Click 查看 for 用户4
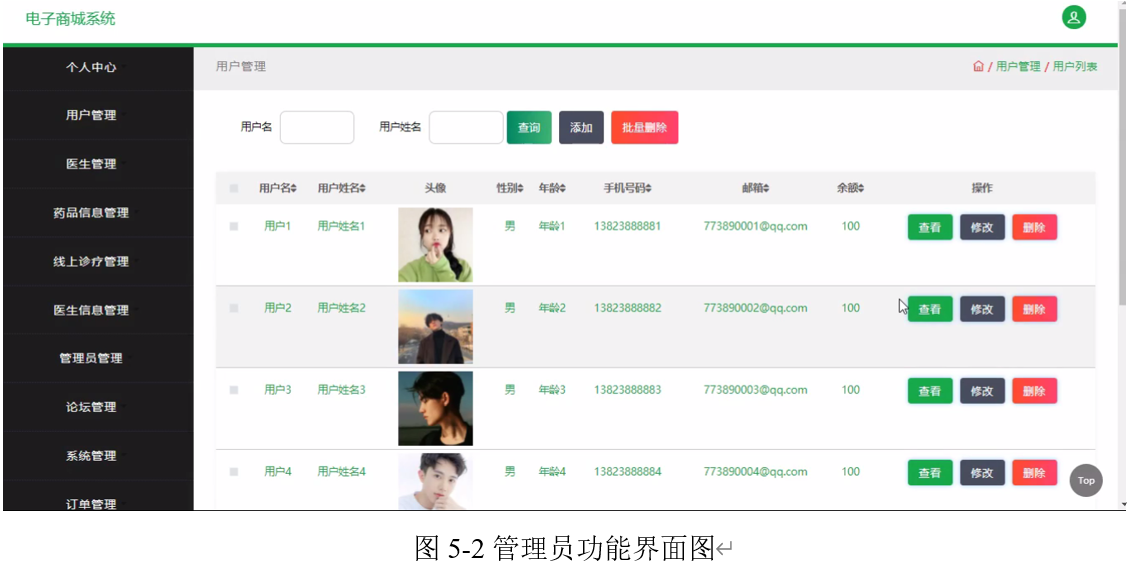Image resolution: width=1127 pixels, height=565 pixels. (930, 473)
